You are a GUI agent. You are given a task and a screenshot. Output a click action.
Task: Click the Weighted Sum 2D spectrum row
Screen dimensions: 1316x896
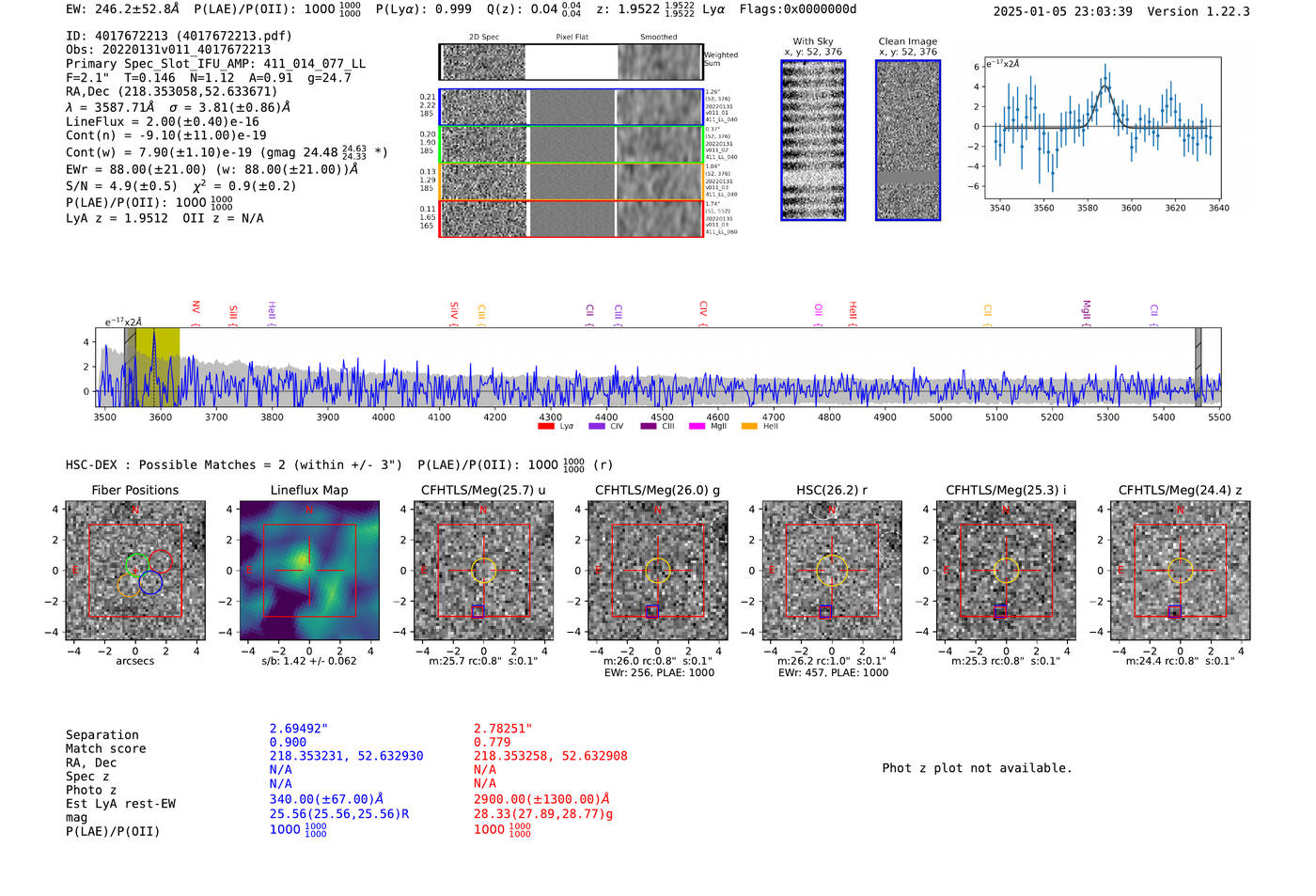[571, 62]
